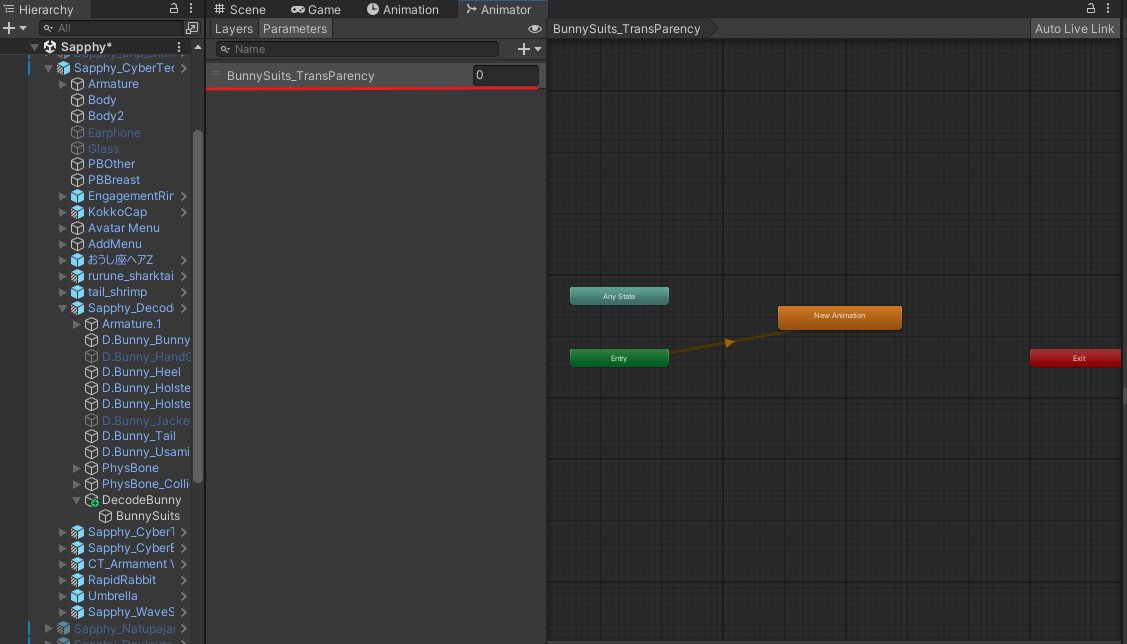Click the Hierarchy search field
This screenshot has height=644, width=1127.
111,28
